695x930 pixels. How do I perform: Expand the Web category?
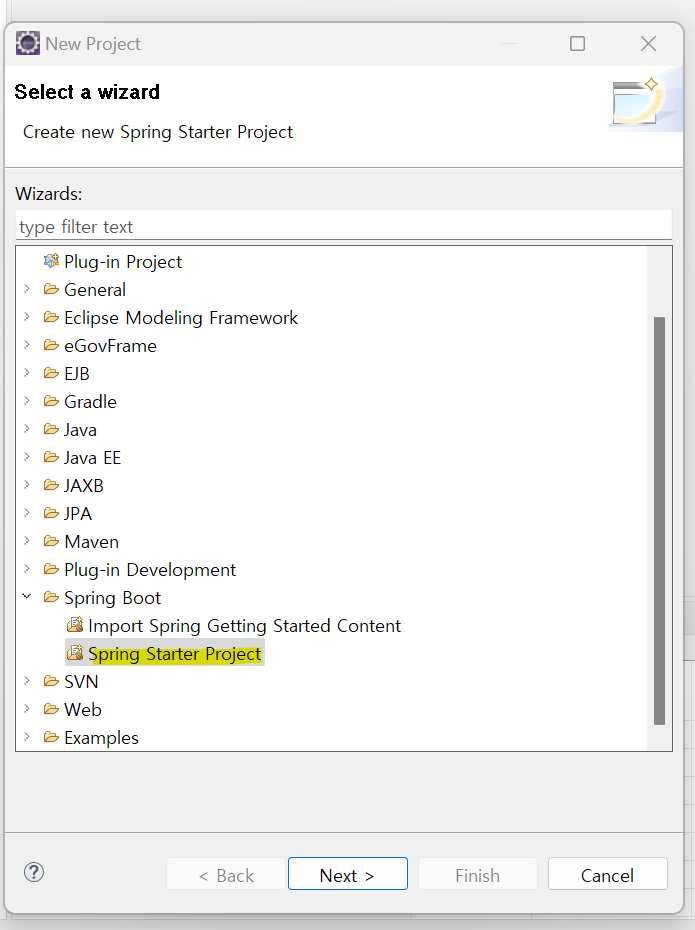[27, 709]
